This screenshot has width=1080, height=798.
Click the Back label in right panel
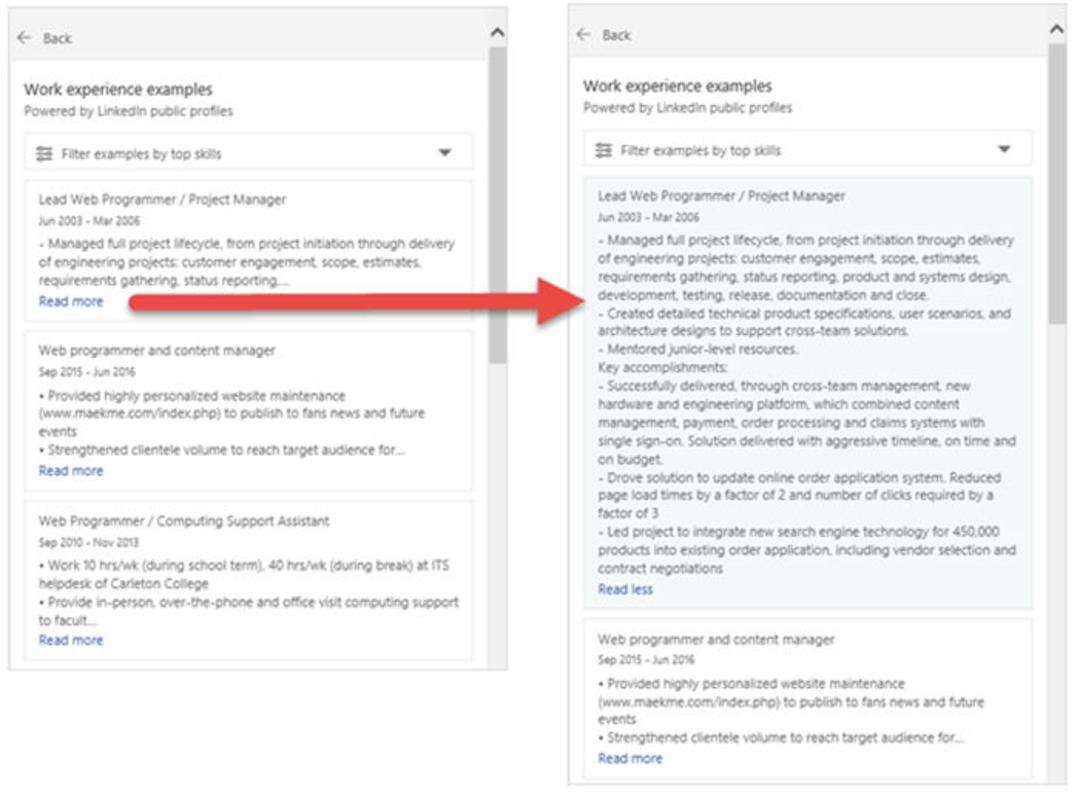tap(616, 35)
